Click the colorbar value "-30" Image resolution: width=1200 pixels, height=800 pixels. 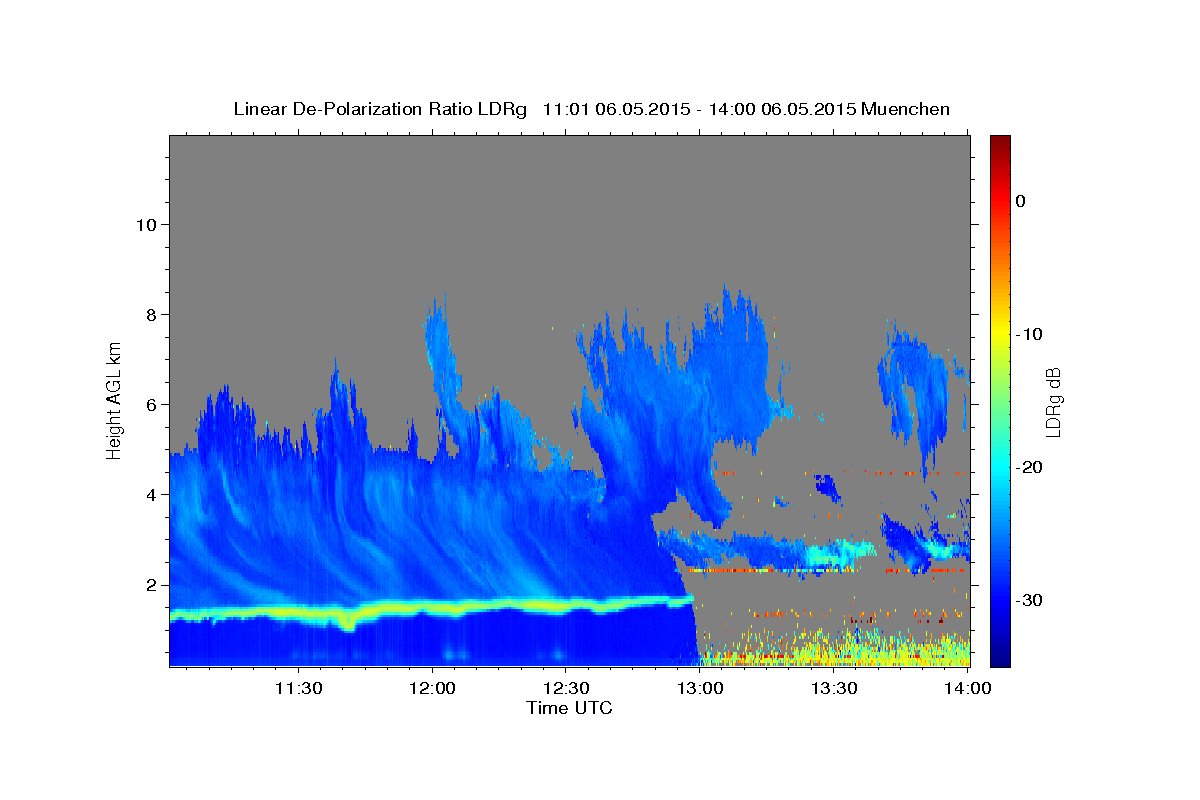click(x=1030, y=600)
